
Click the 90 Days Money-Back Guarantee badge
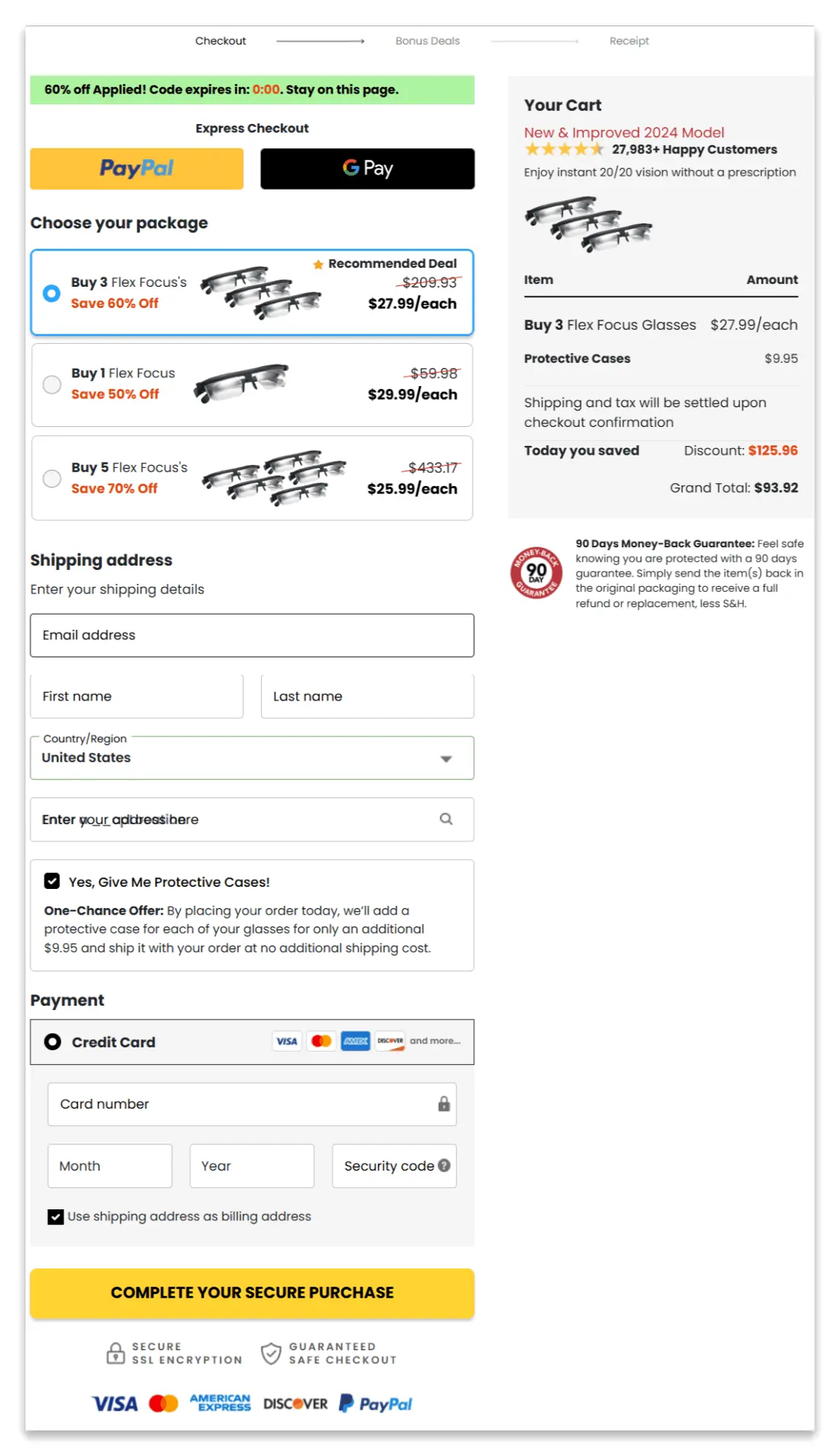click(x=535, y=574)
